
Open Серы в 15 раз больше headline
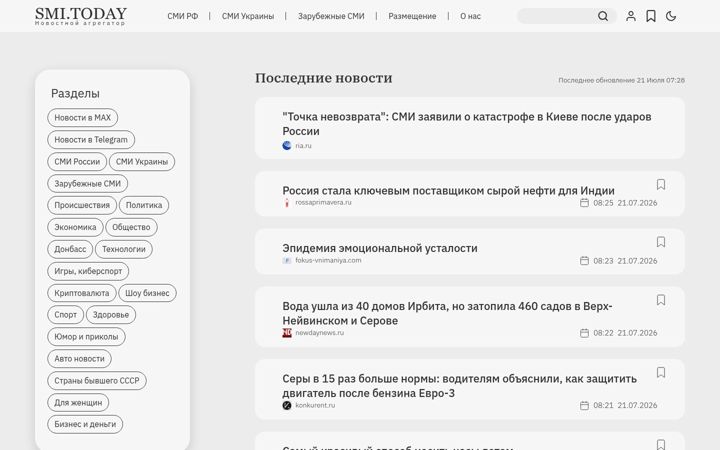click(x=460, y=386)
